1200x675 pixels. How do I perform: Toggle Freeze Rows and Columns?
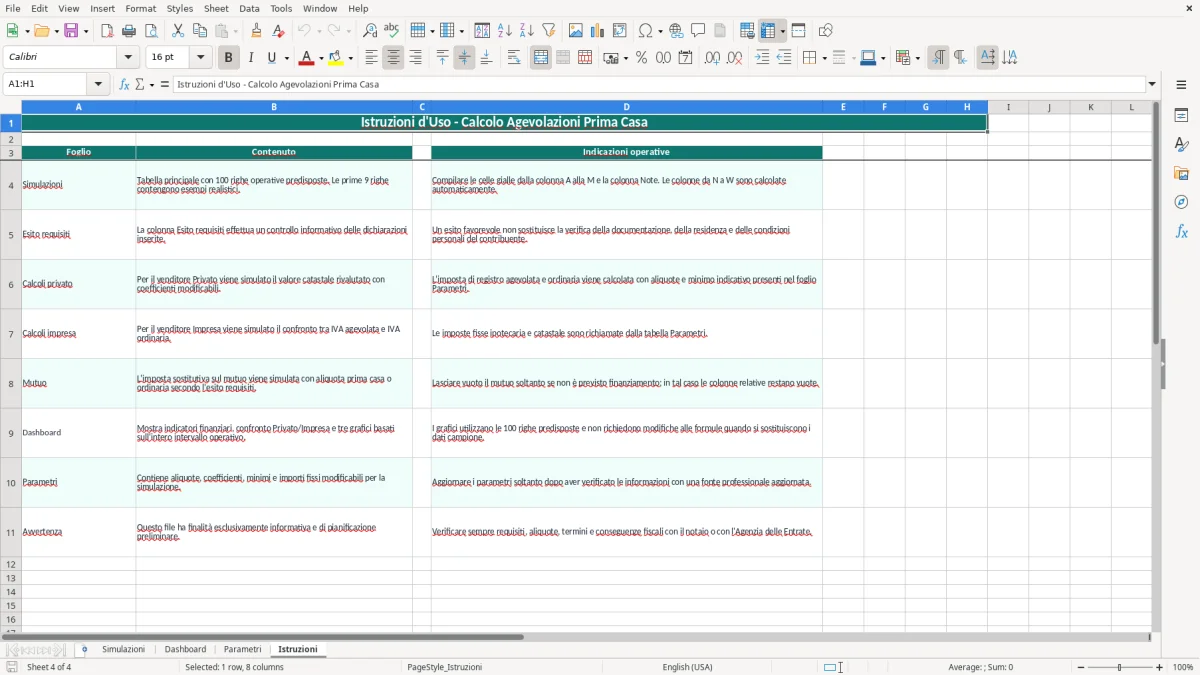(768, 31)
